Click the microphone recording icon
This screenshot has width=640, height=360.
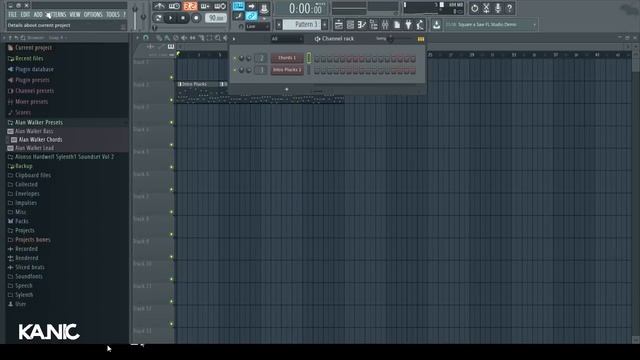point(498,8)
